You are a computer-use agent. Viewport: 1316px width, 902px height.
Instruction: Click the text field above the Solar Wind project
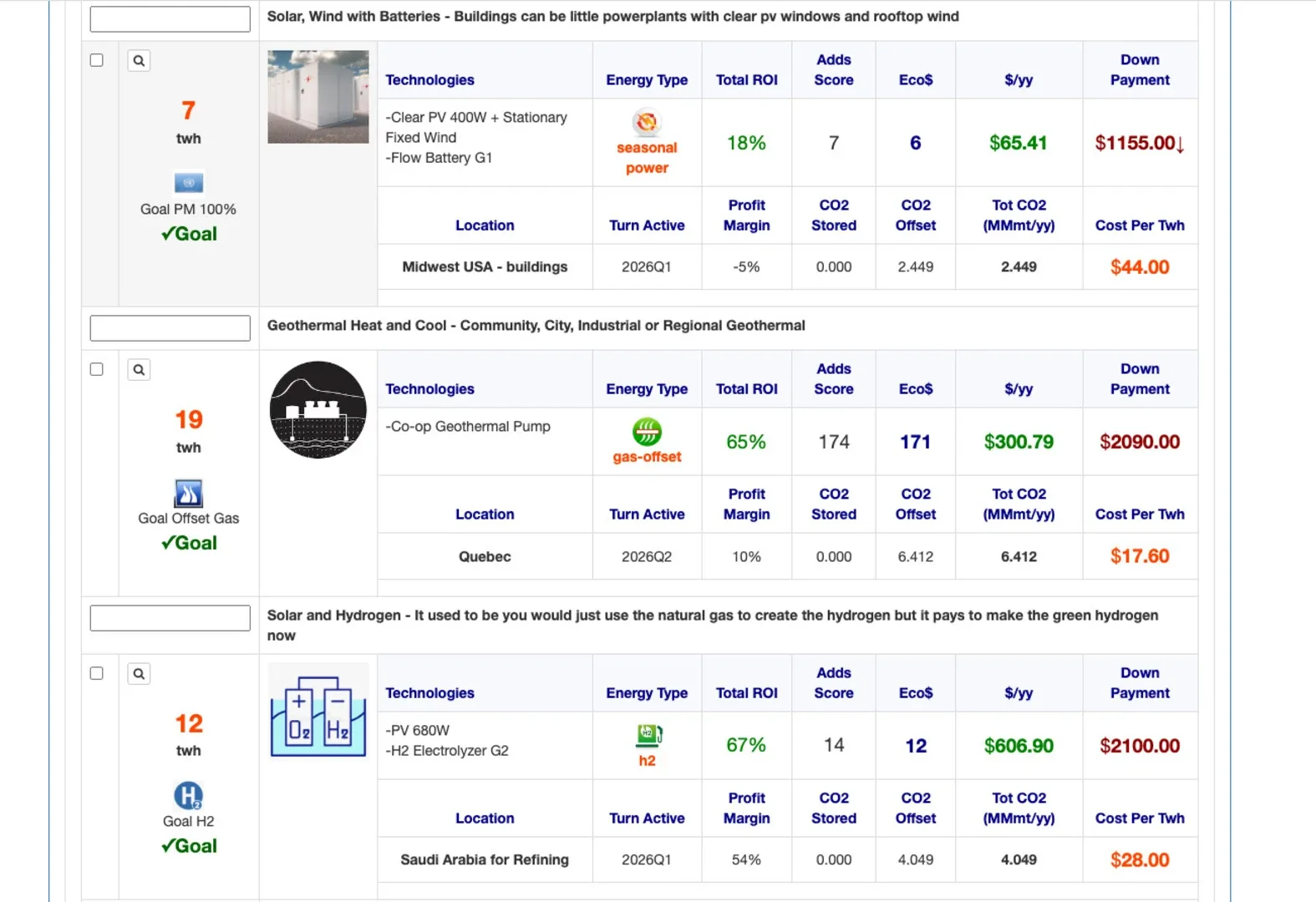click(170, 19)
